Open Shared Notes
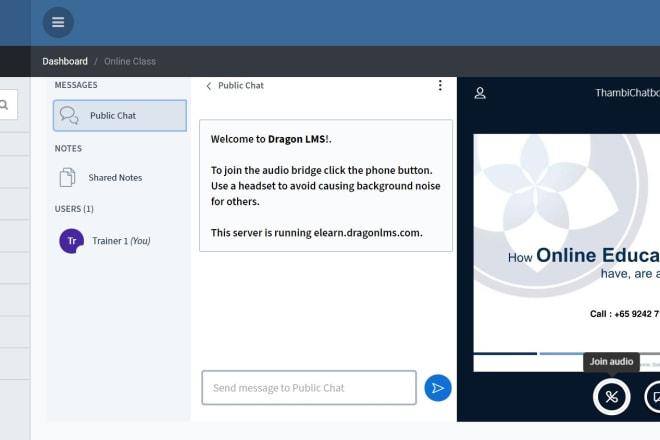 point(115,178)
